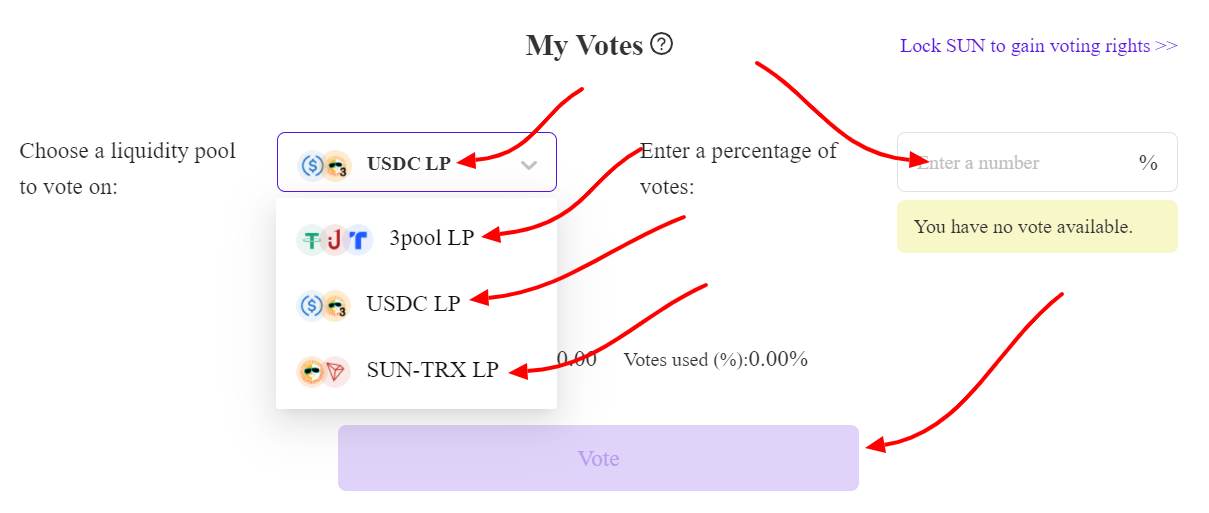The width and height of the screenshot is (1209, 513).
Task: Choose 3pool LP from the list
Action: pos(416,240)
